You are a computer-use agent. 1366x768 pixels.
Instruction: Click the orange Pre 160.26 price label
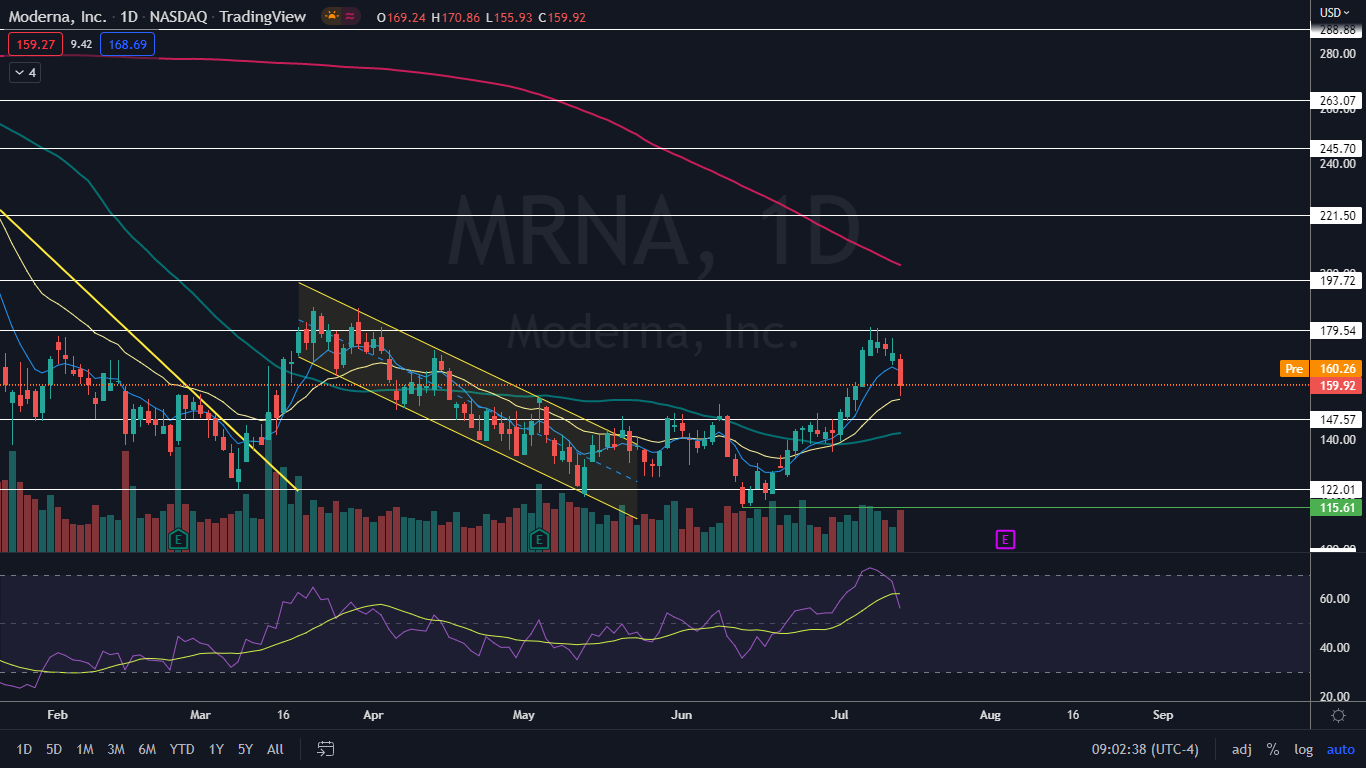[1320, 369]
